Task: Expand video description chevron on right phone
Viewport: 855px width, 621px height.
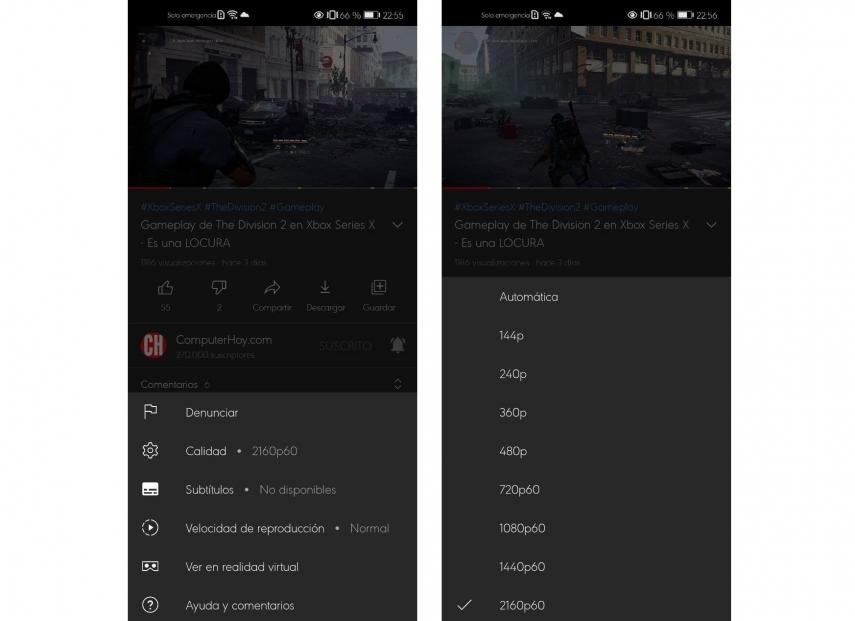Action: (711, 225)
